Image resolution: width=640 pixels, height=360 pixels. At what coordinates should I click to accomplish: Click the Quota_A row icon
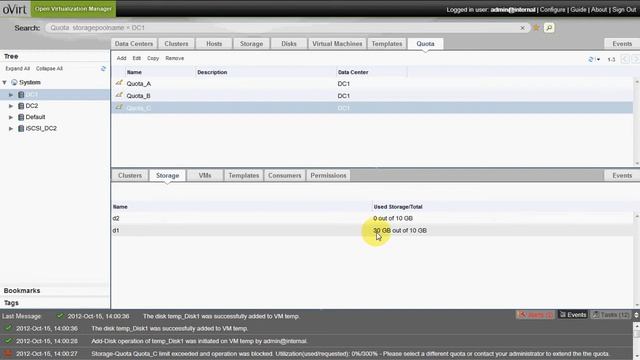(x=119, y=83)
